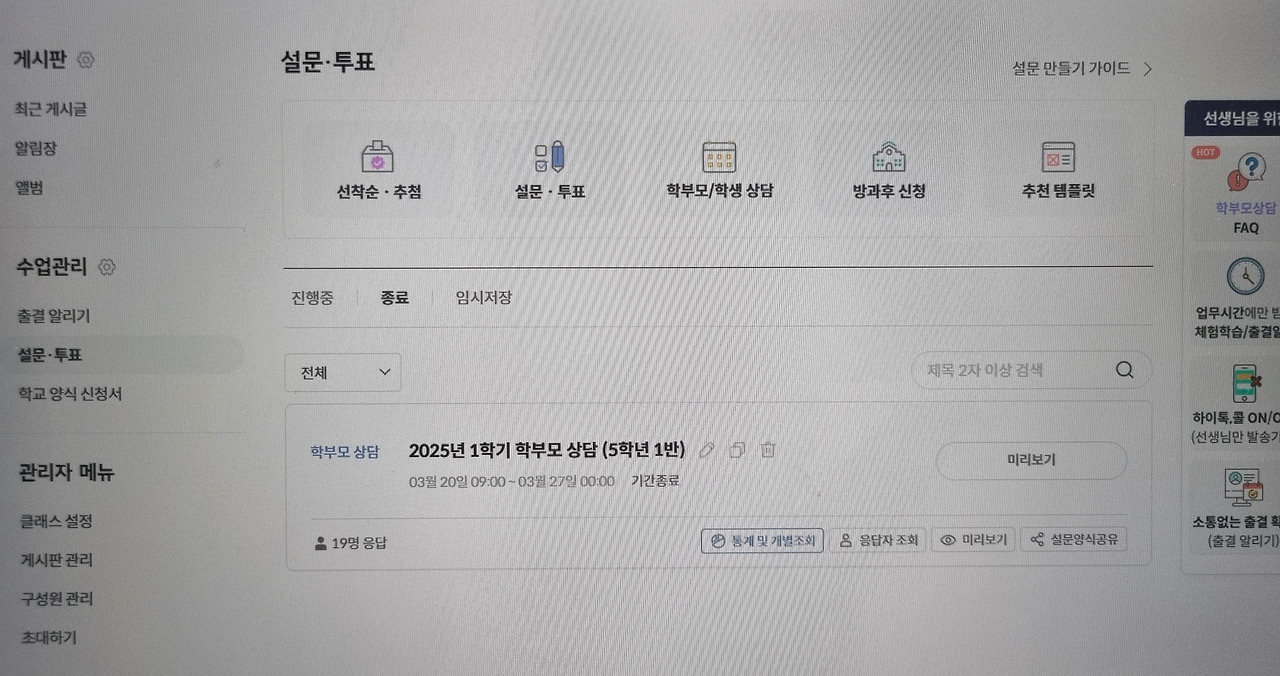This screenshot has height=676, width=1280.
Task: Open the 전체 filter dropdown
Action: tap(343, 371)
